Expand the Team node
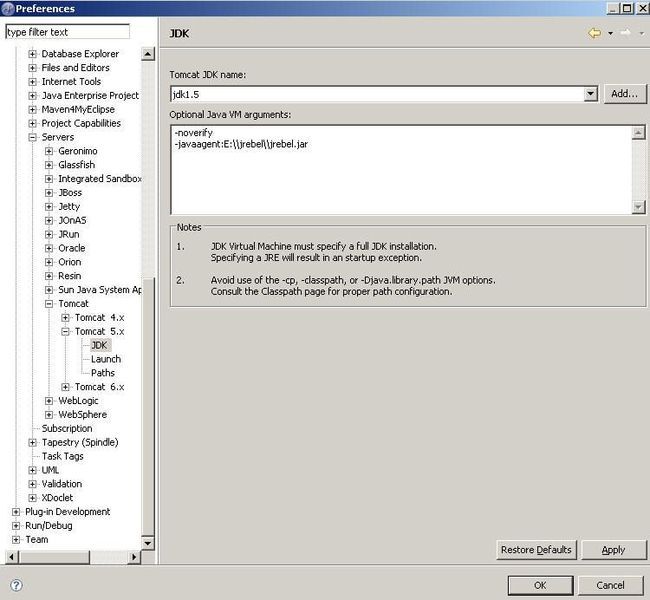Image resolution: width=650 pixels, height=600 pixels. (16, 539)
